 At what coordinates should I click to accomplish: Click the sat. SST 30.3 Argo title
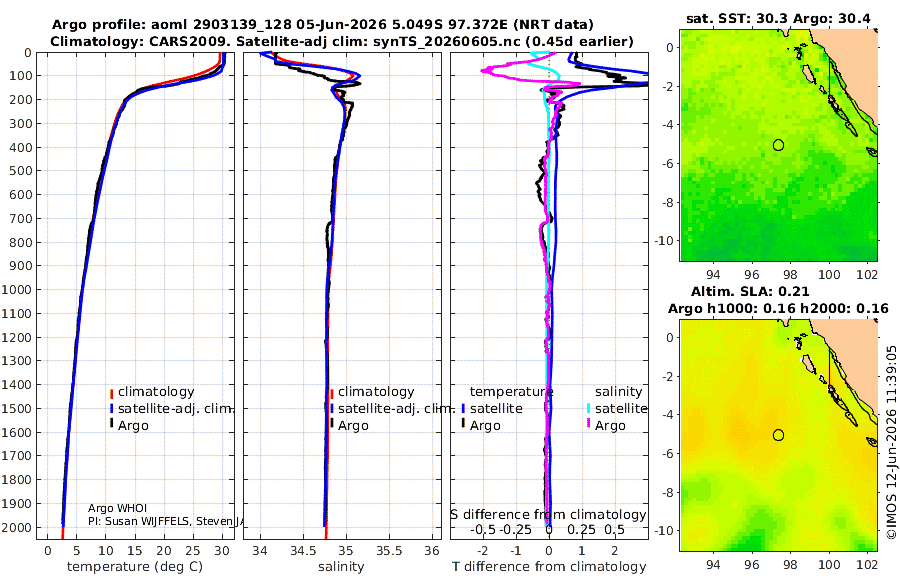click(x=778, y=19)
